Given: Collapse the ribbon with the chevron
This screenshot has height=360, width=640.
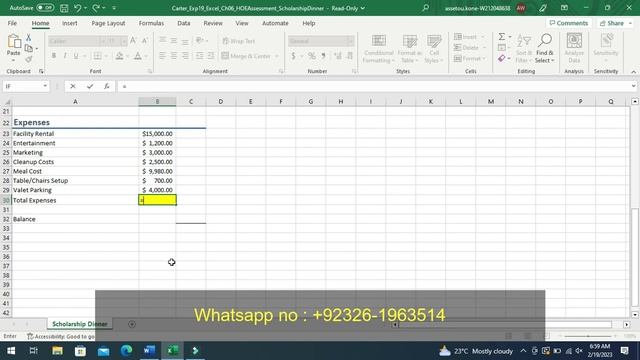Looking at the screenshot, I should tap(633, 72).
